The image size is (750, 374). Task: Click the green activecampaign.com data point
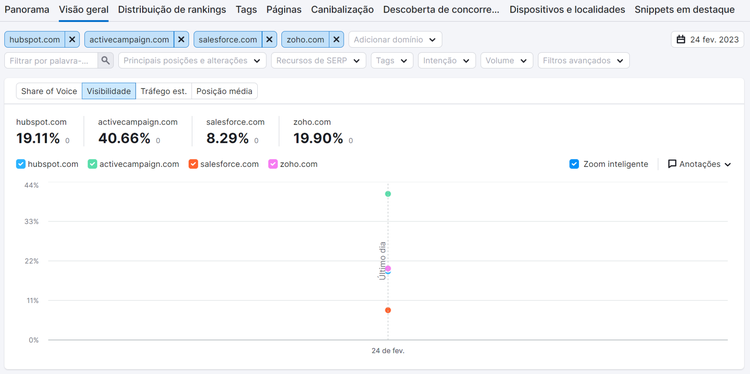click(388, 194)
